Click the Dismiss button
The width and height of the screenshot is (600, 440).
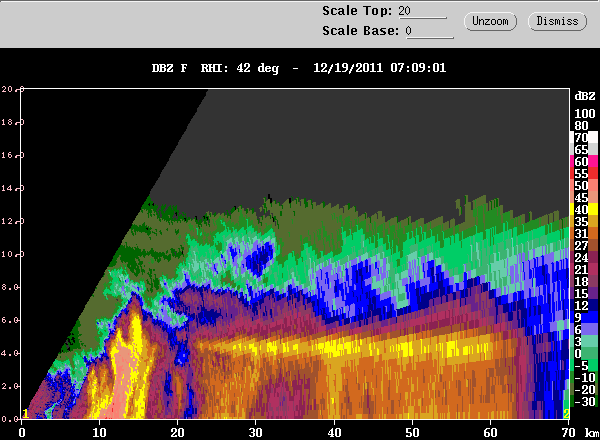coord(557,21)
